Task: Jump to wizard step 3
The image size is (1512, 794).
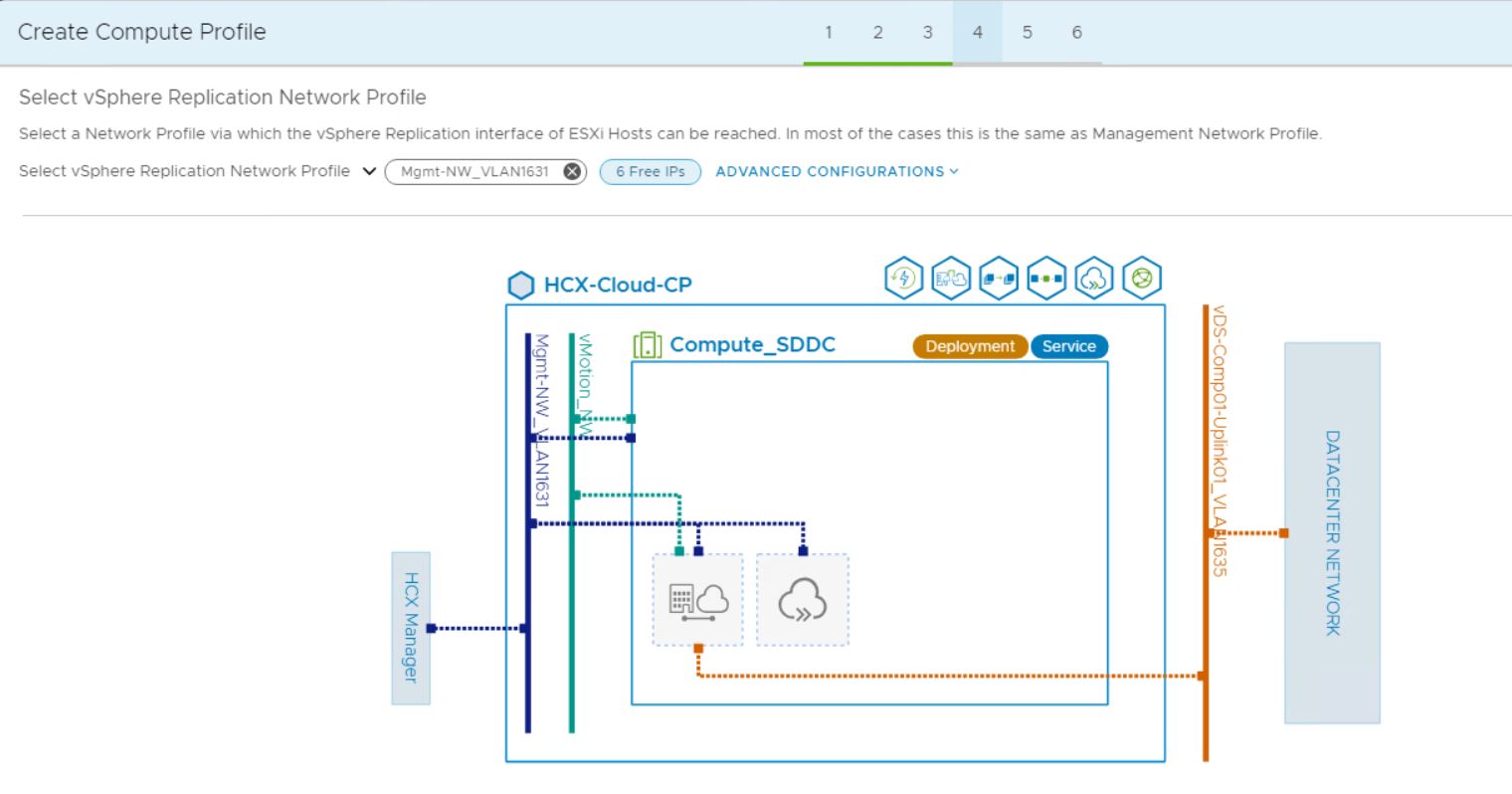Action: [927, 33]
